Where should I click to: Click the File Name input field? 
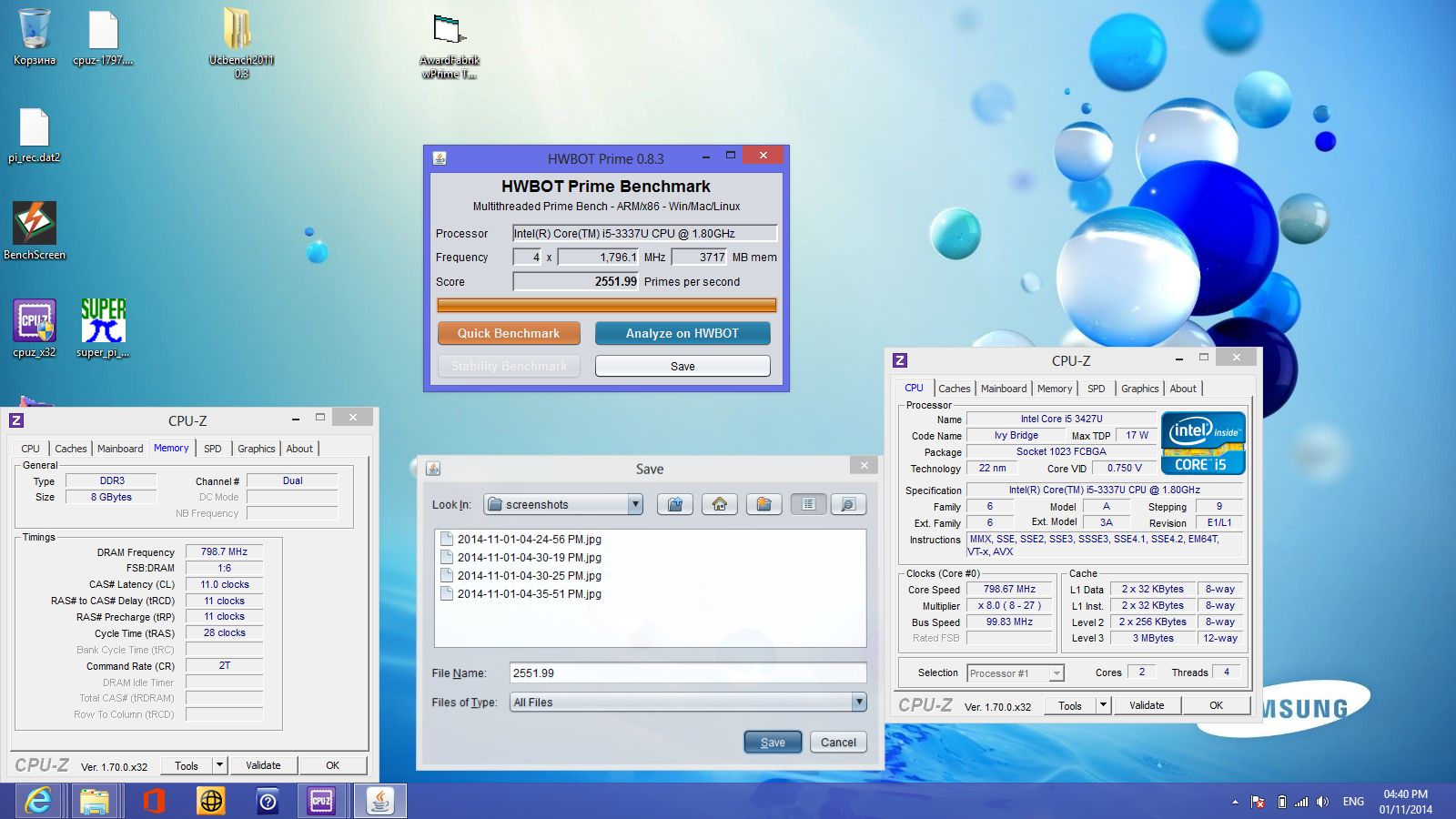688,672
